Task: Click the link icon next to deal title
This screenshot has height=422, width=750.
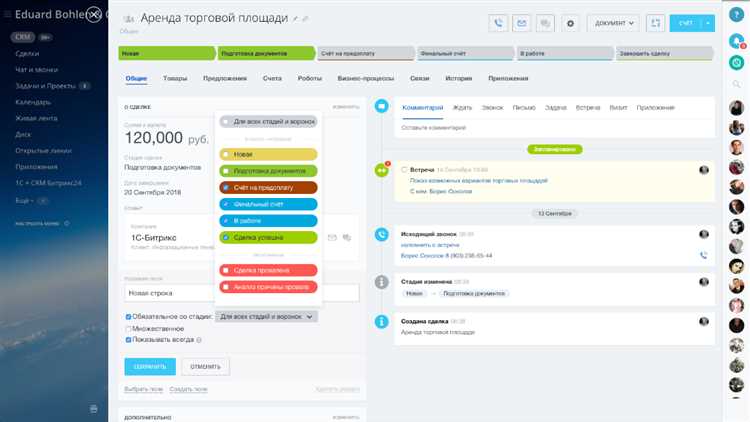Action: pyautogui.click(x=305, y=19)
